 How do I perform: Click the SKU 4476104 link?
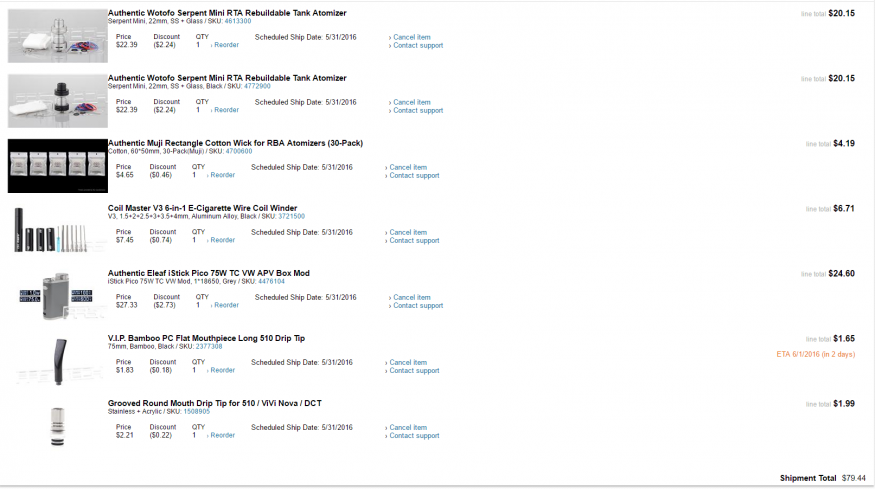(271, 281)
